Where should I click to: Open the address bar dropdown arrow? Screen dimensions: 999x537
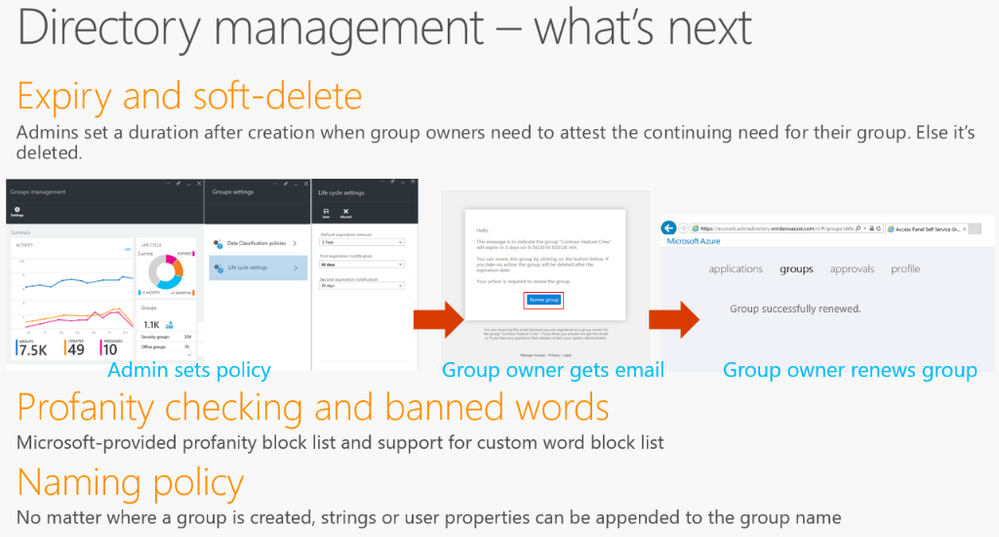(x=865, y=228)
